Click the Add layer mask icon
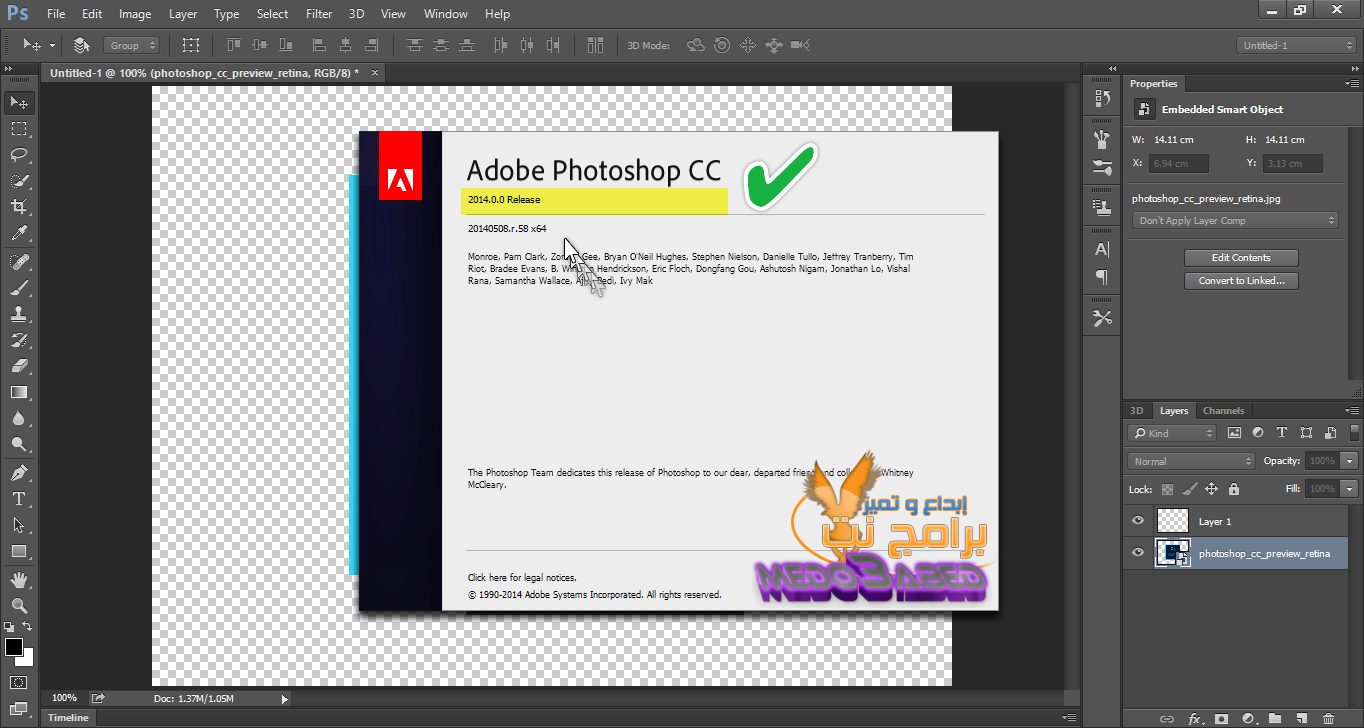The image size is (1364, 728). [1221, 718]
